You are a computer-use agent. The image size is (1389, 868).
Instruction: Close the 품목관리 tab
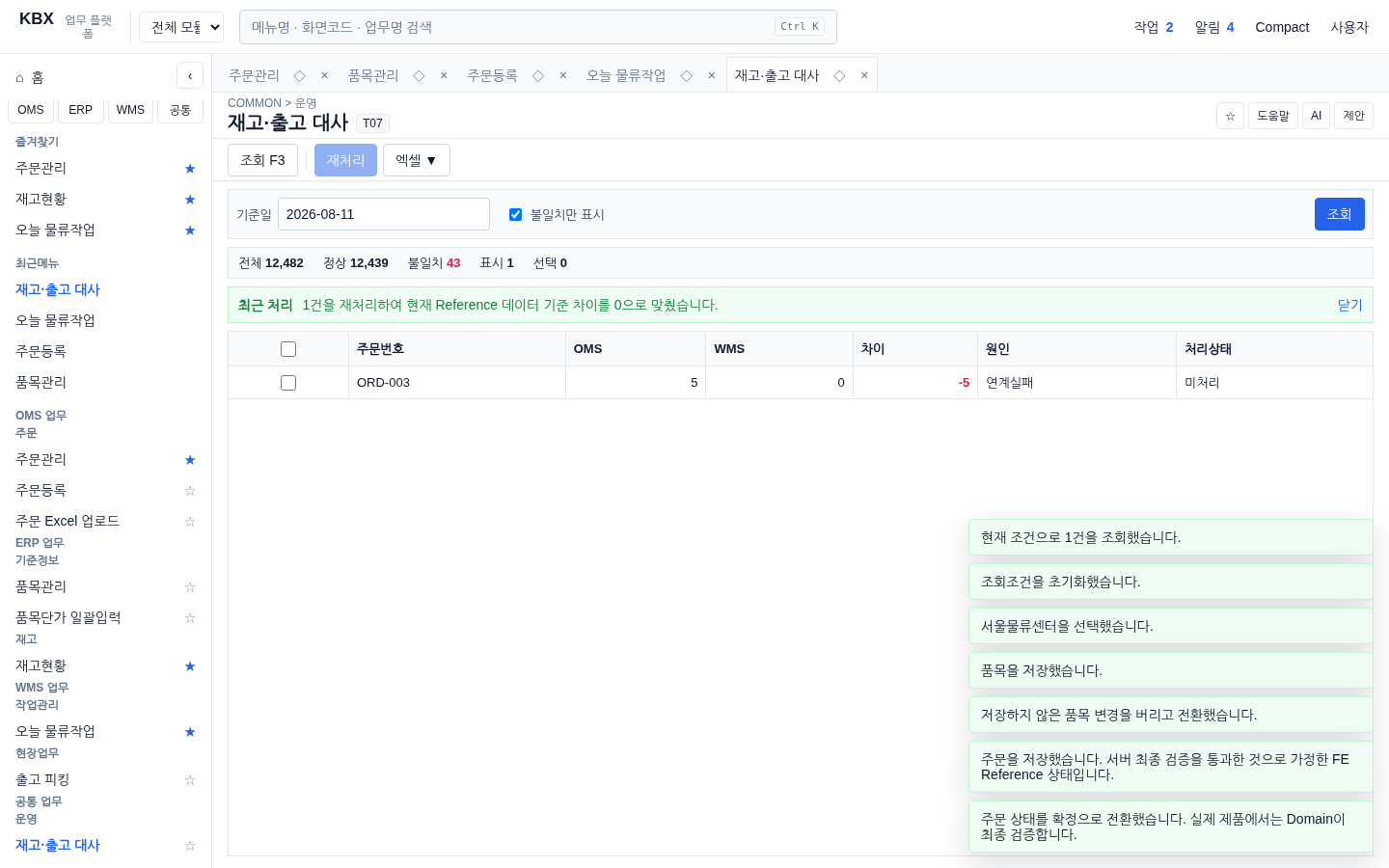pyautogui.click(x=444, y=75)
